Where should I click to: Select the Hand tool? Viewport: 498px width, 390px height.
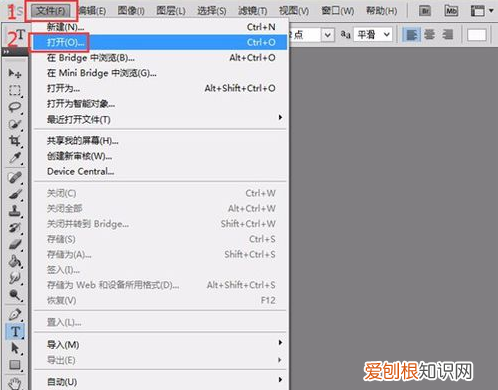click(15, 383)
